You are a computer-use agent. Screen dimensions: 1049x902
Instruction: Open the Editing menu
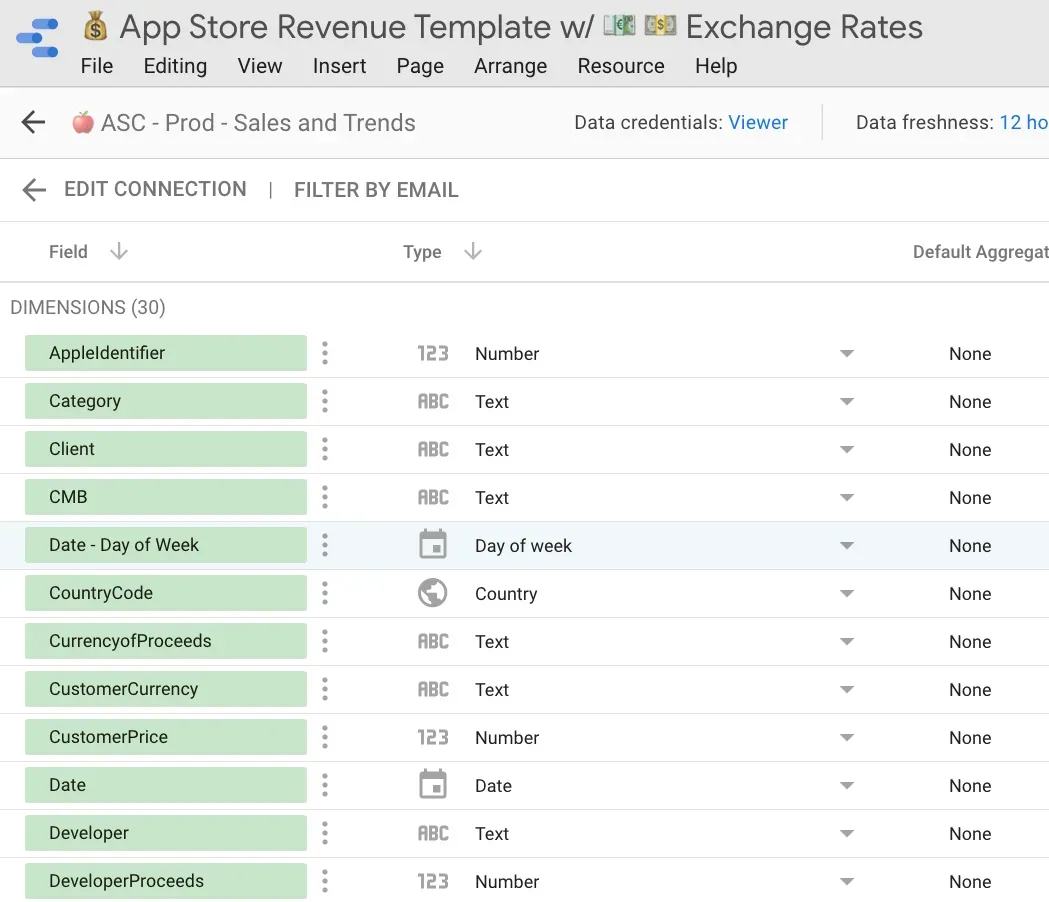pyautogui.click(x=175, y=66)
